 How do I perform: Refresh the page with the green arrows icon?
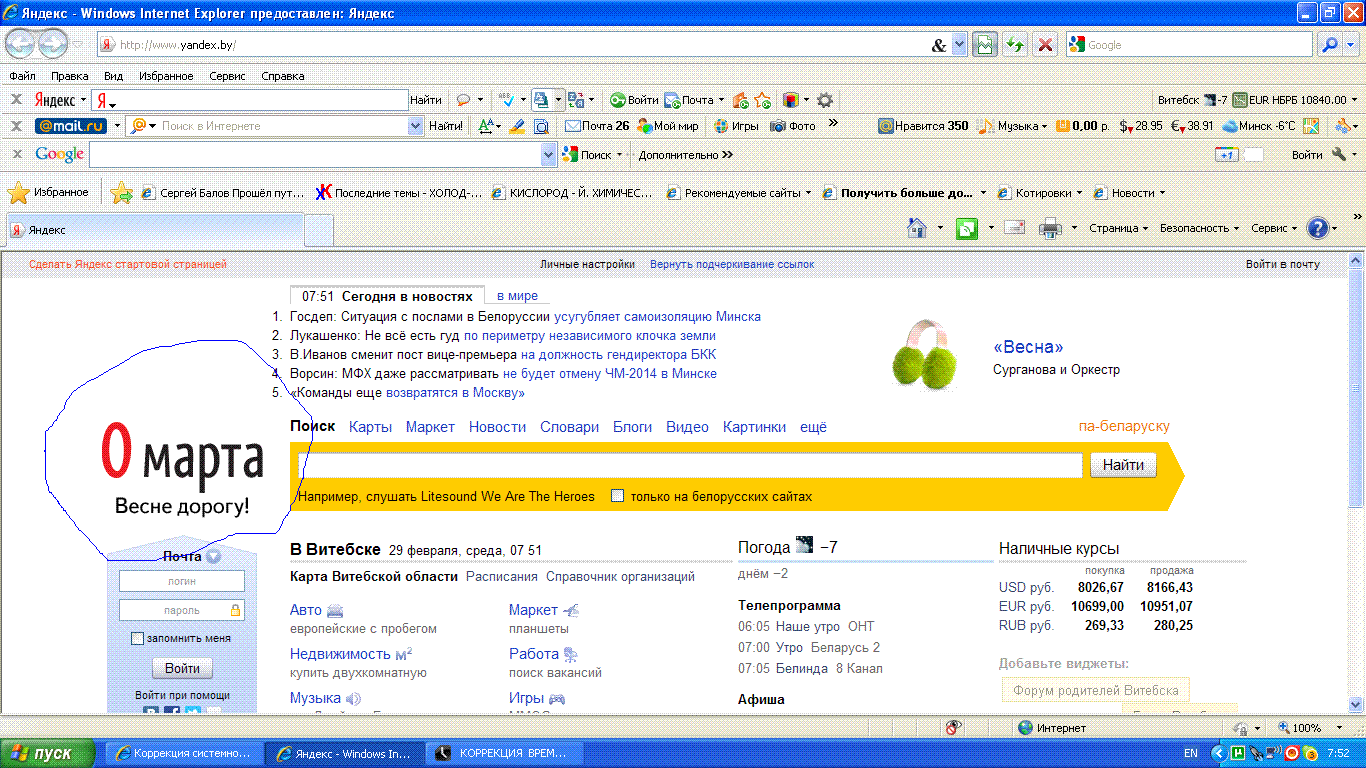[x=1015, y=45]
